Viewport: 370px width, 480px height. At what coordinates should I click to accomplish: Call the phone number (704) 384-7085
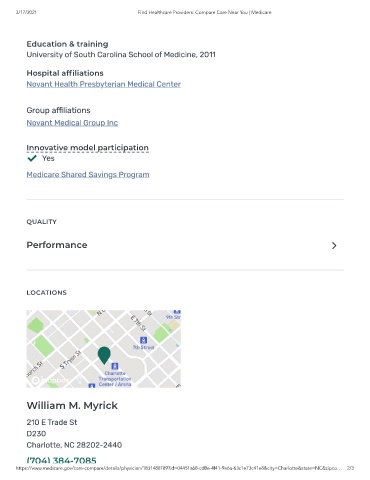point(61,460)
